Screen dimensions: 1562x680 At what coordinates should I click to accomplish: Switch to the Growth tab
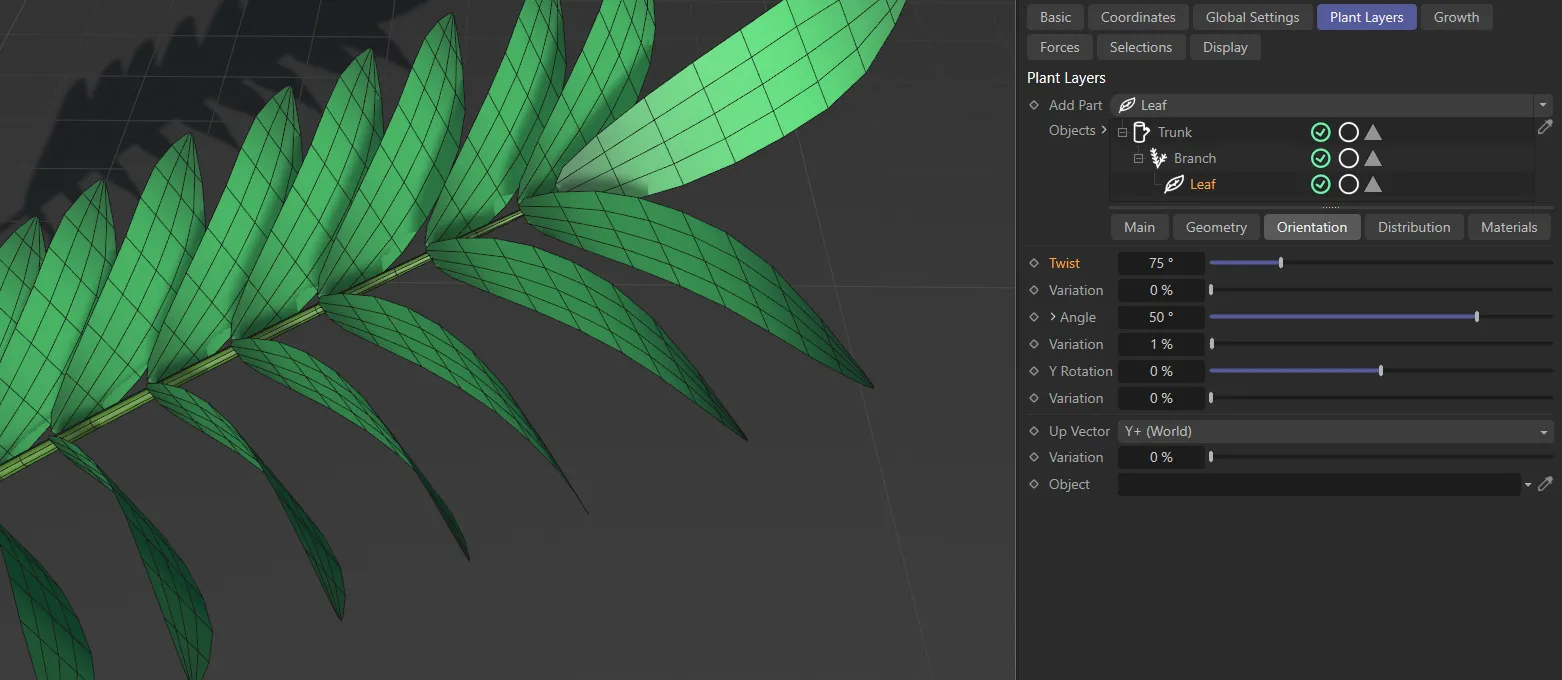(x=1456, y=17)
